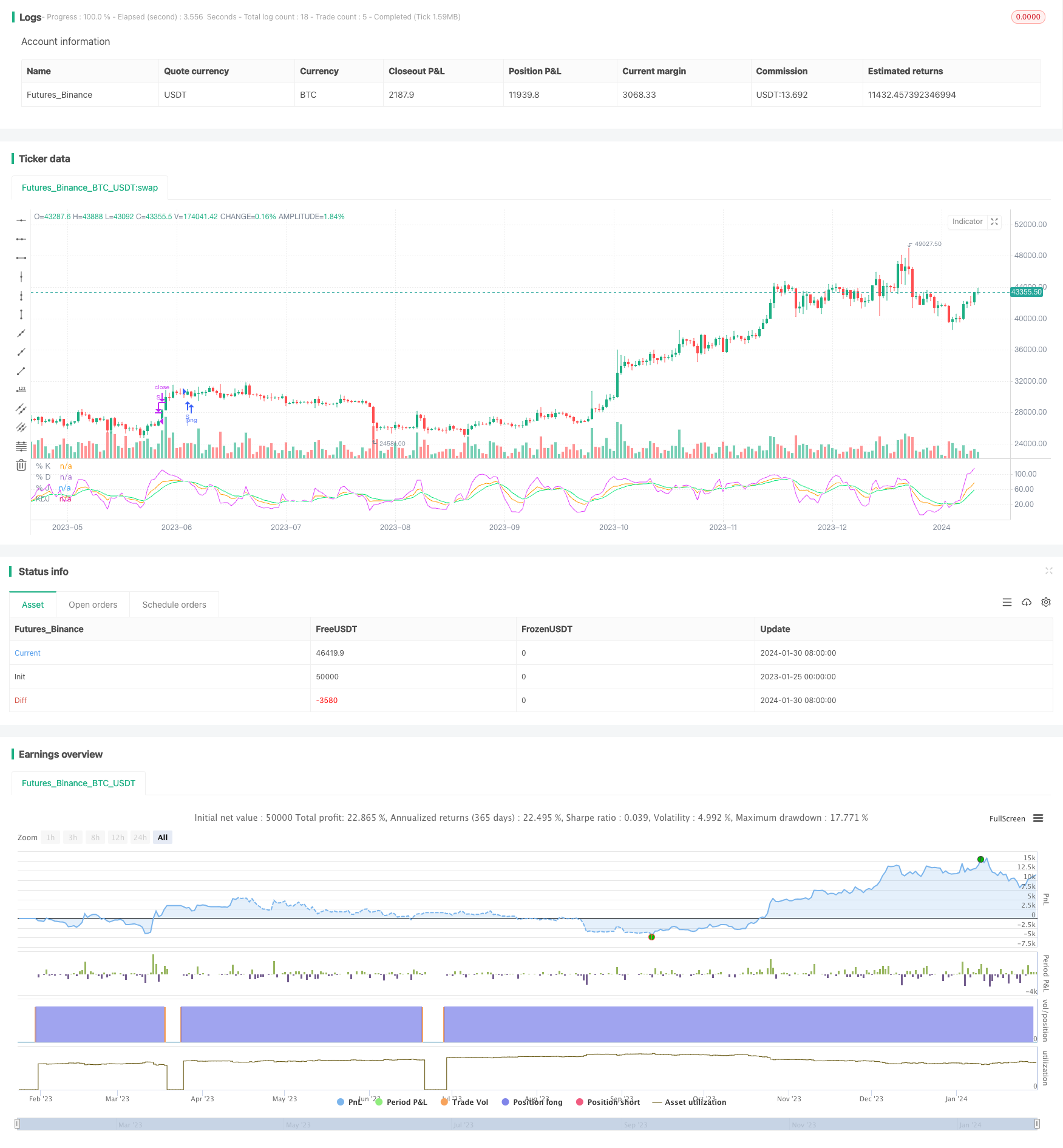This screenshot has width=1063, height=1148.
Task: Click the red 0.0000 badge in Logs header
Action: tap(1028, 17)
